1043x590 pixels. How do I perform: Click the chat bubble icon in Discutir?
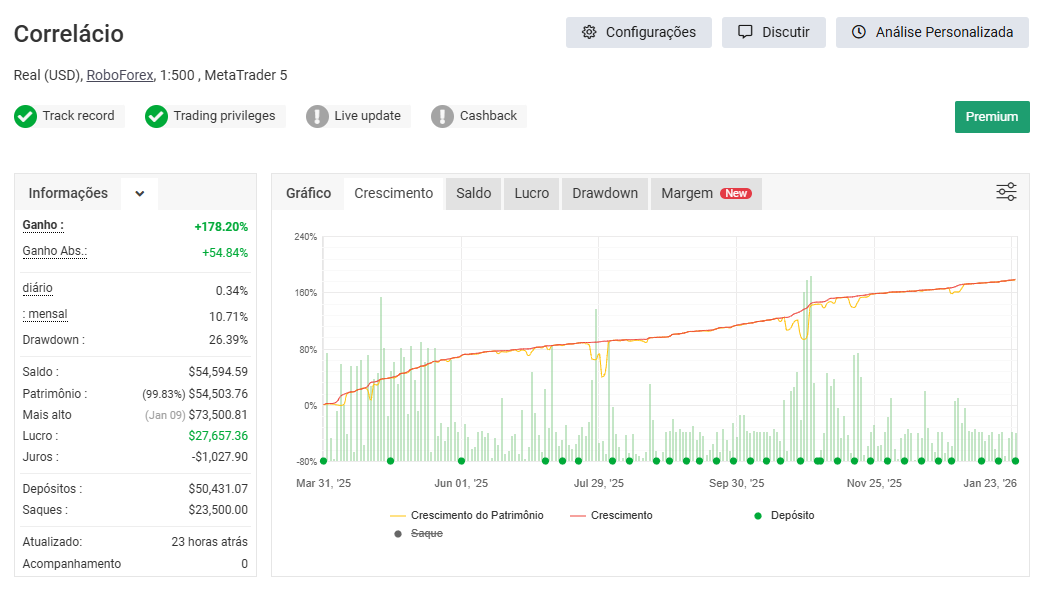click(x=745, y=32)
